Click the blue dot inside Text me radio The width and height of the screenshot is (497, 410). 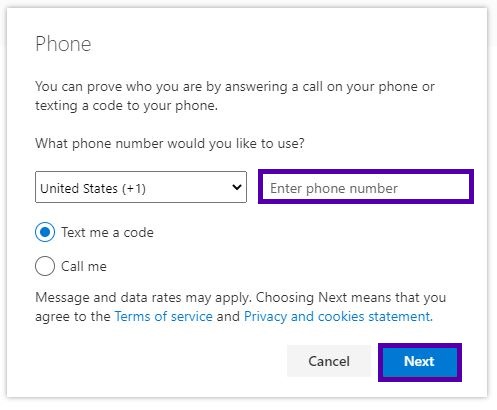coord(45,232)
